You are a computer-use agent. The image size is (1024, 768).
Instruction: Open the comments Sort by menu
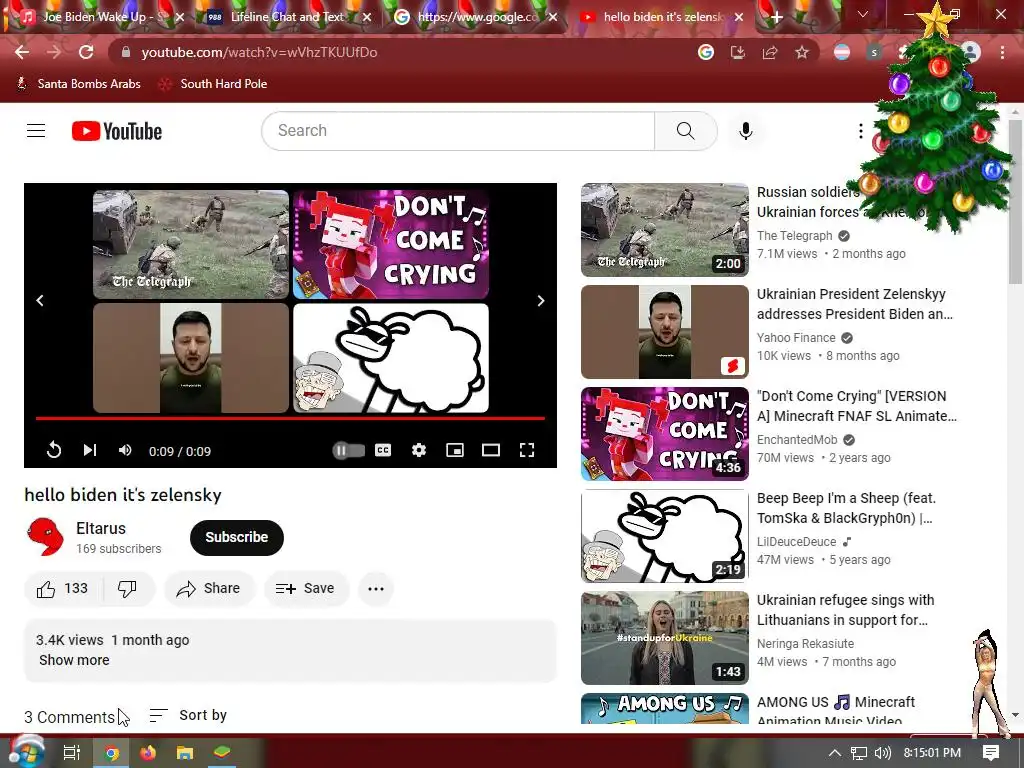click(x=188, y=716)
